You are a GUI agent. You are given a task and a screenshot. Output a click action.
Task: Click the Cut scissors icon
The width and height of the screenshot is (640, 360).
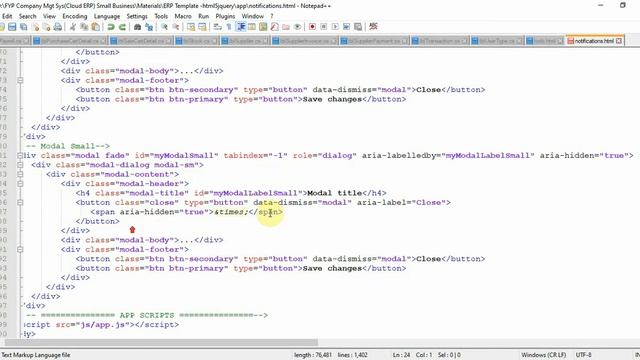[73, 27]
